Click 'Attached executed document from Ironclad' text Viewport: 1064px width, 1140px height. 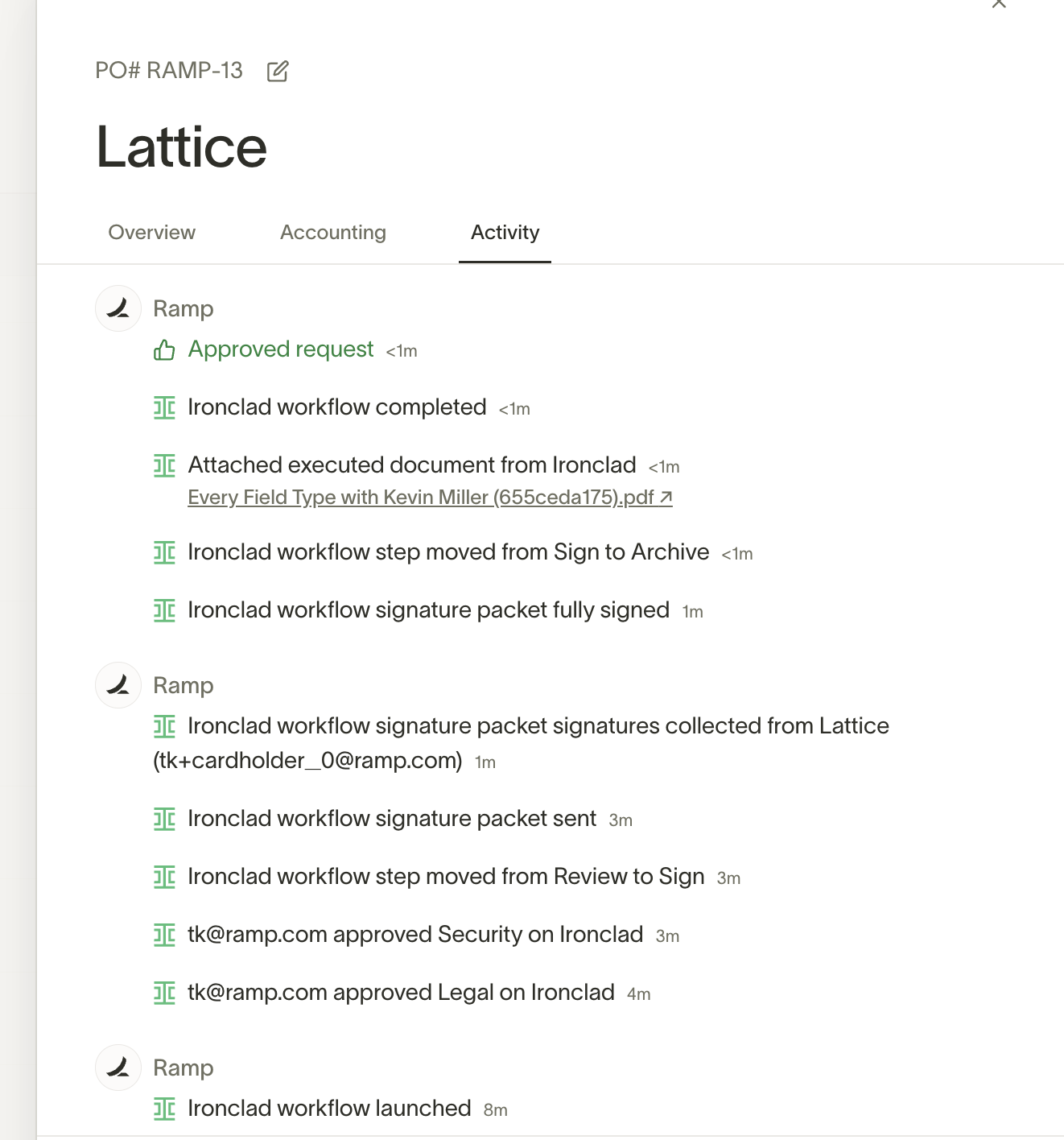[x=412, y=465]
